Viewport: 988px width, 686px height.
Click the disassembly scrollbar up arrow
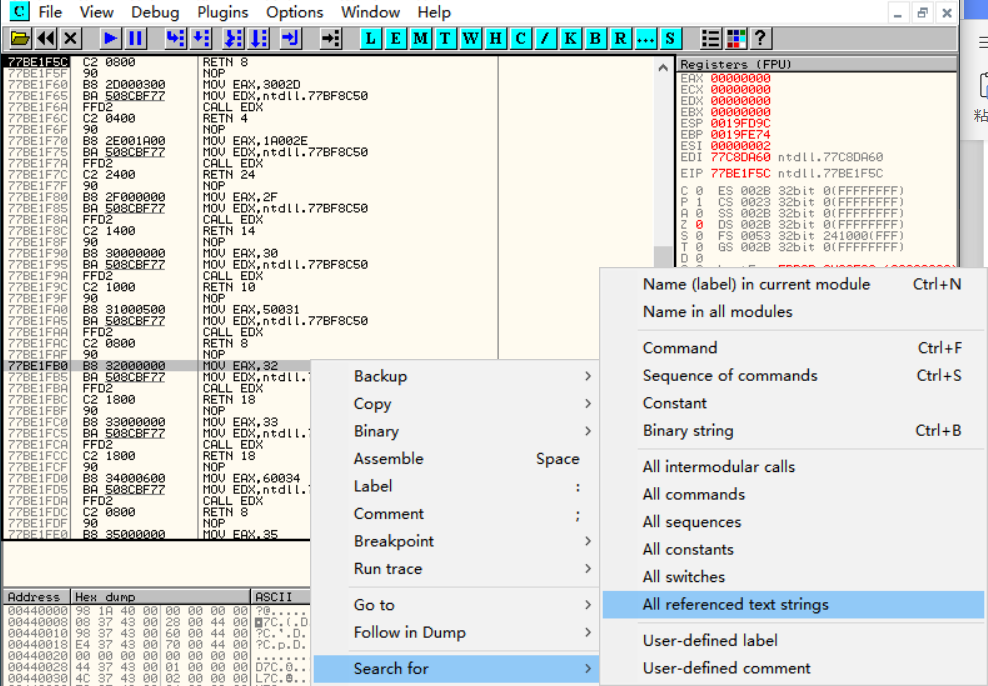click(662, 66)
